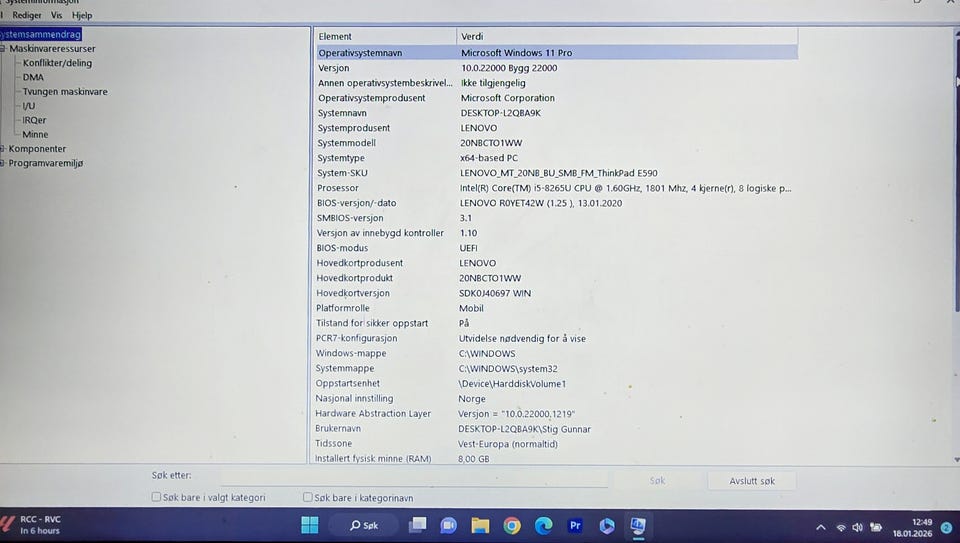960x543 pixels.
Task: Select the Windows-mappe row
Action: 556,353
